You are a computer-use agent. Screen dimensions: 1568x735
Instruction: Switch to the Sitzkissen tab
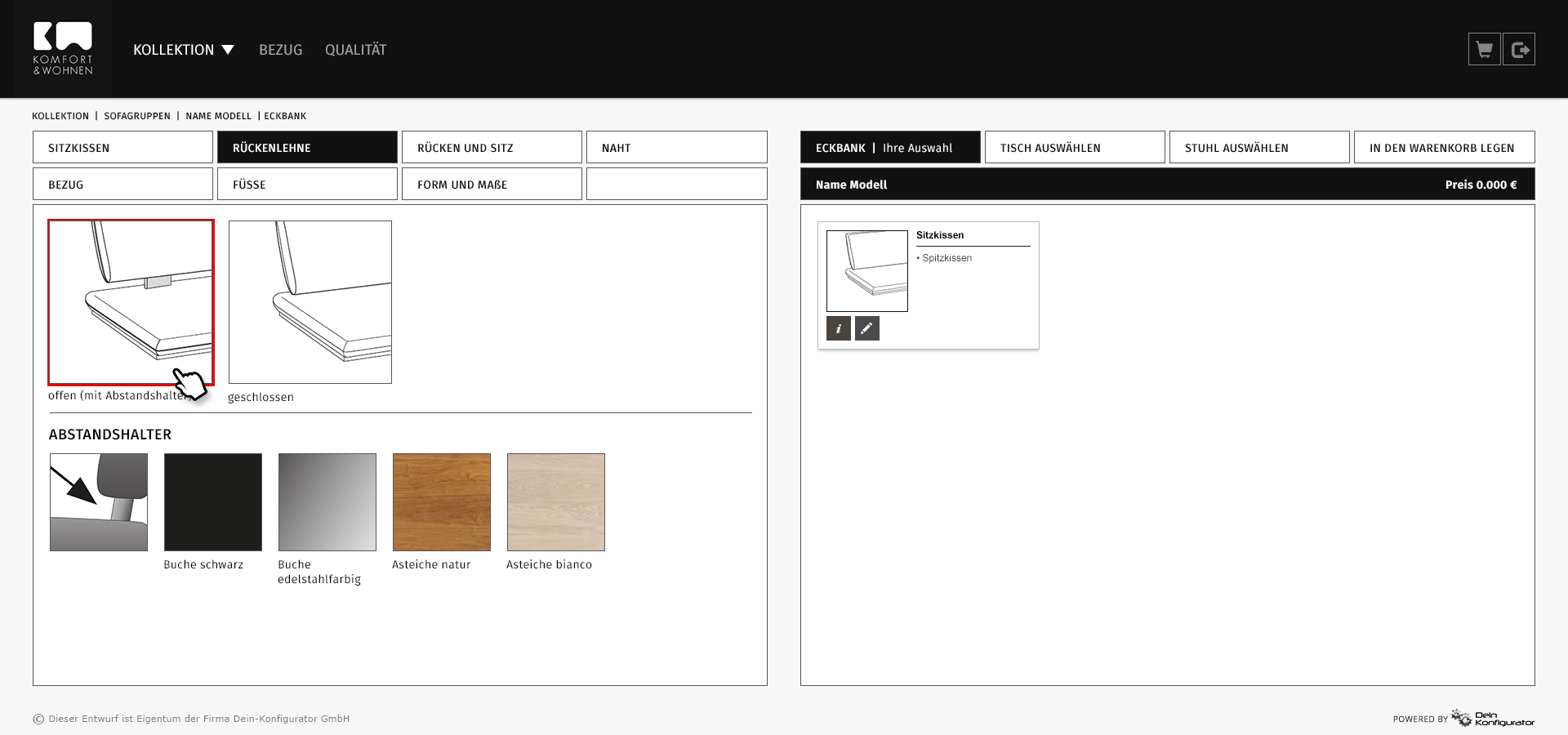pyautogui.click(x=122, y=148)
